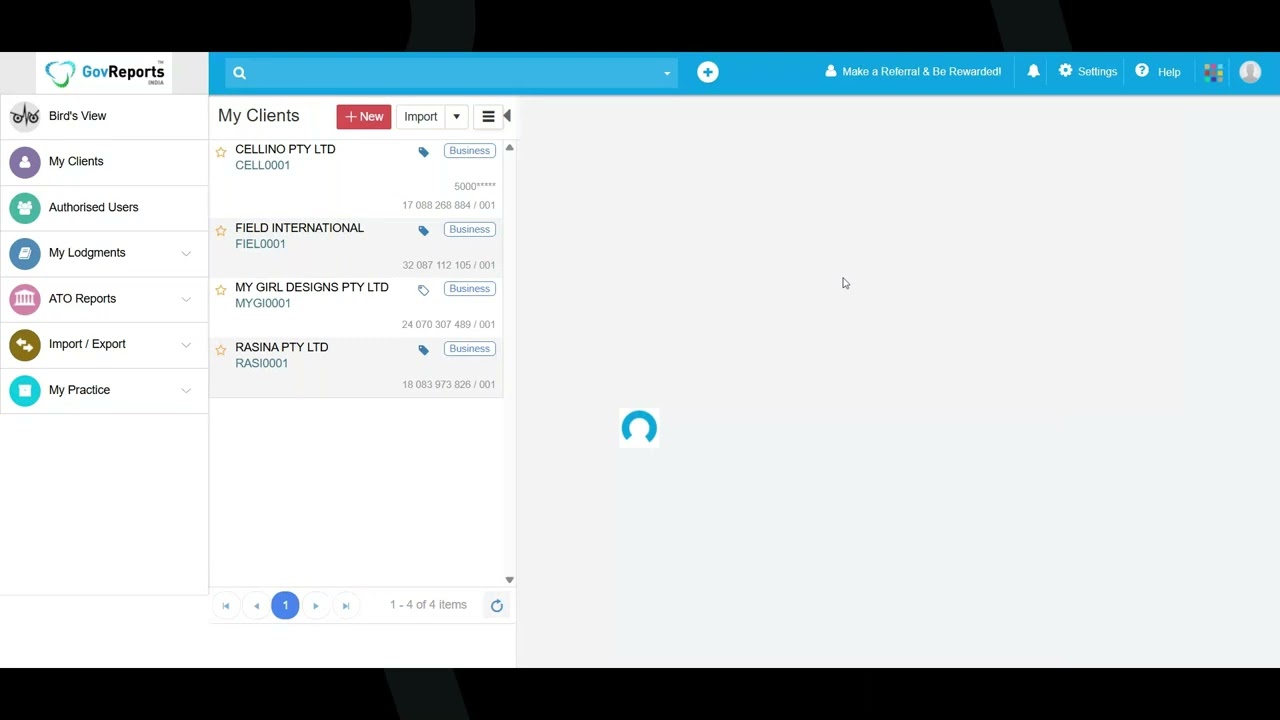Expand Import / Export chevron
1280x720 pixels.
coord(186,345)
